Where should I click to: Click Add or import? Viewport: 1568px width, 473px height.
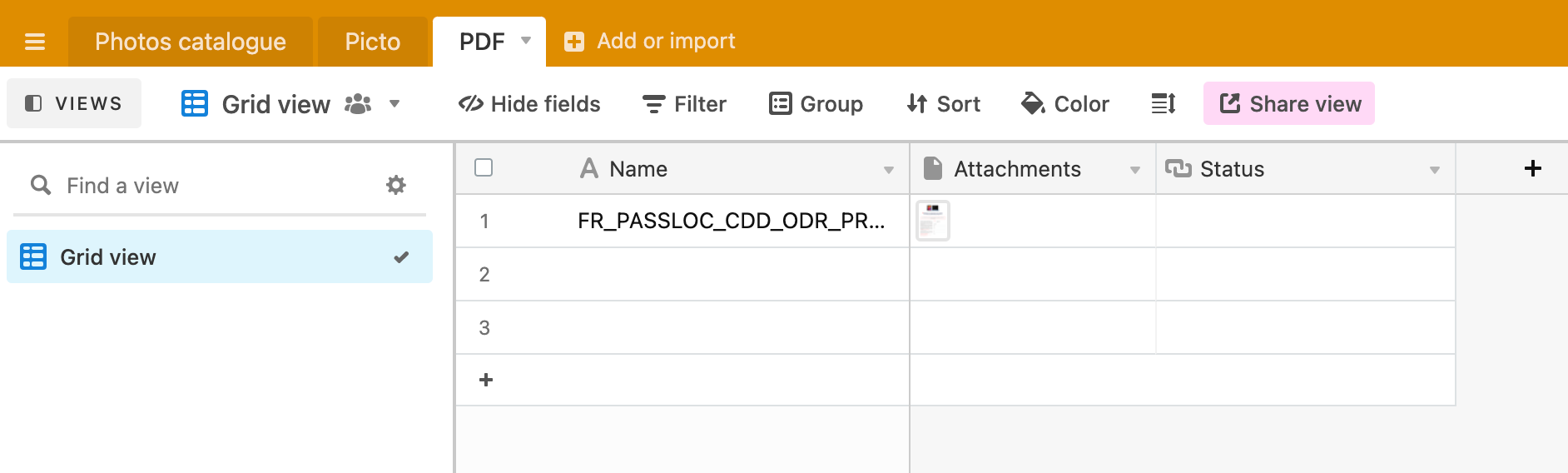650,41
